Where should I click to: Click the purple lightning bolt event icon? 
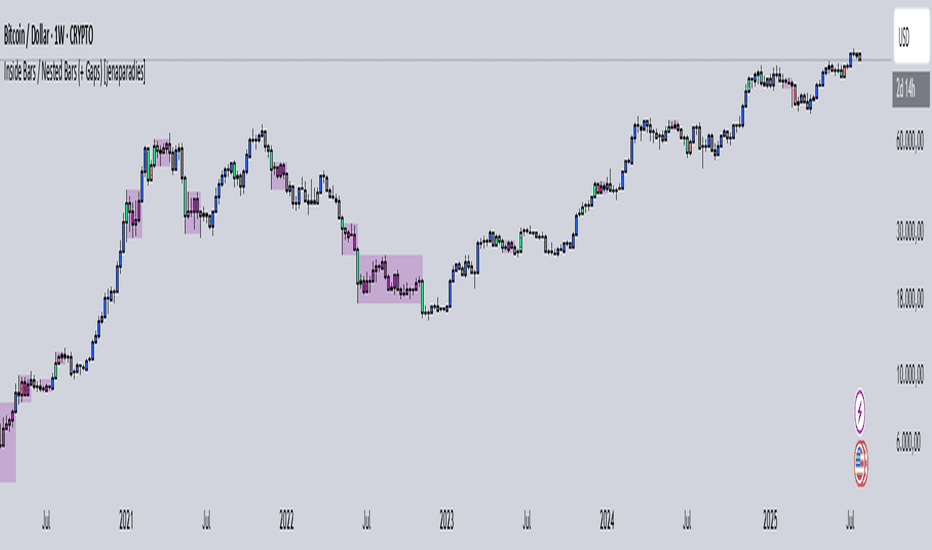pos(859,411)
